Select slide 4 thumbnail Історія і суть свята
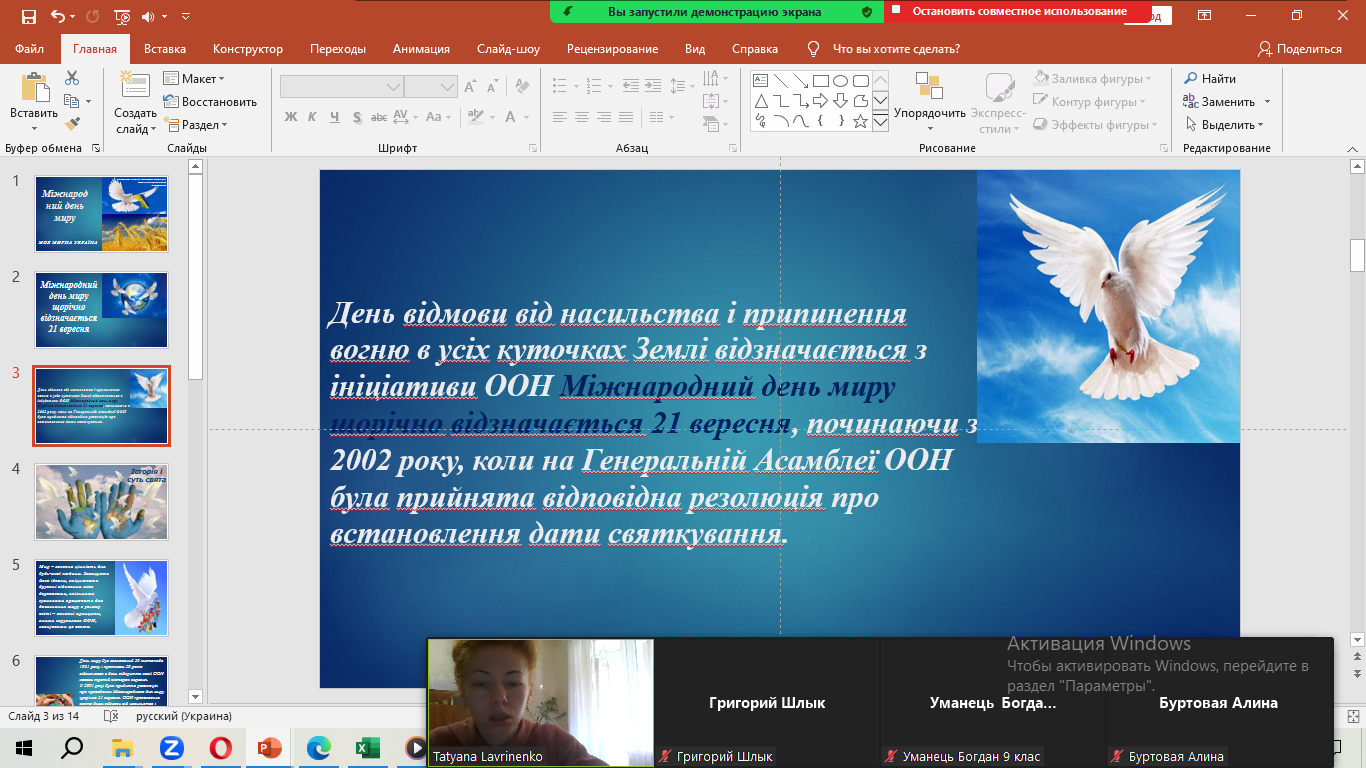 pos(101,501)
